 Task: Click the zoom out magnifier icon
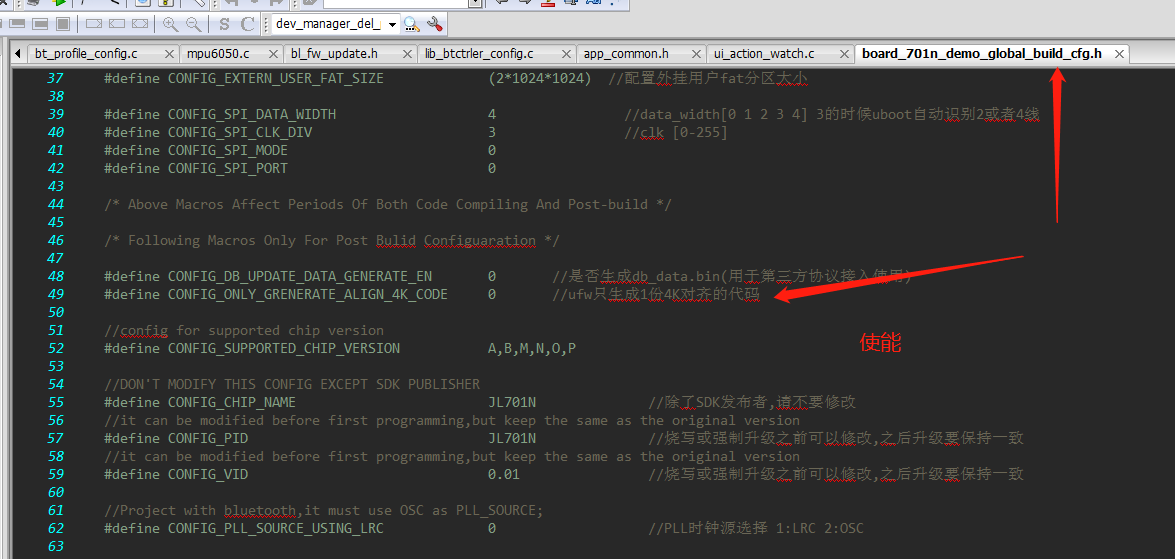(x=193, y=24)
